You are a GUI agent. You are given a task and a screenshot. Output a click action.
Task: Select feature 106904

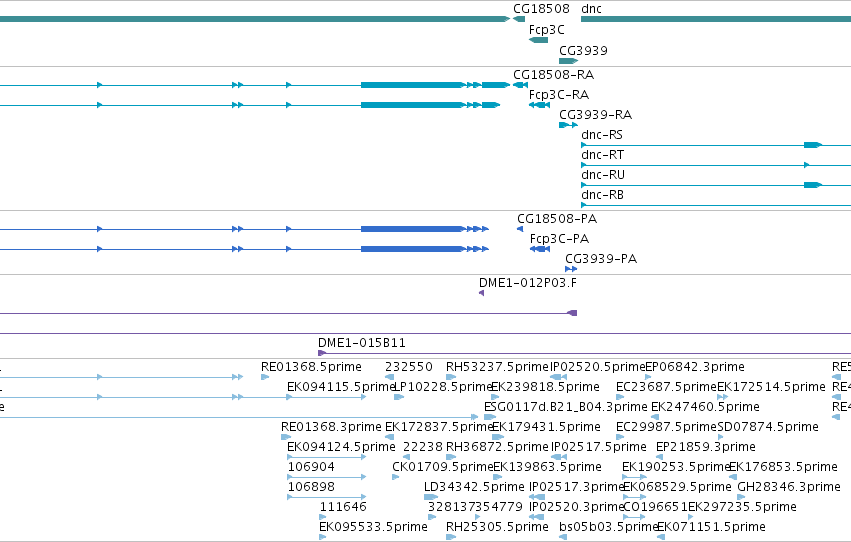[x=311, y=467]
